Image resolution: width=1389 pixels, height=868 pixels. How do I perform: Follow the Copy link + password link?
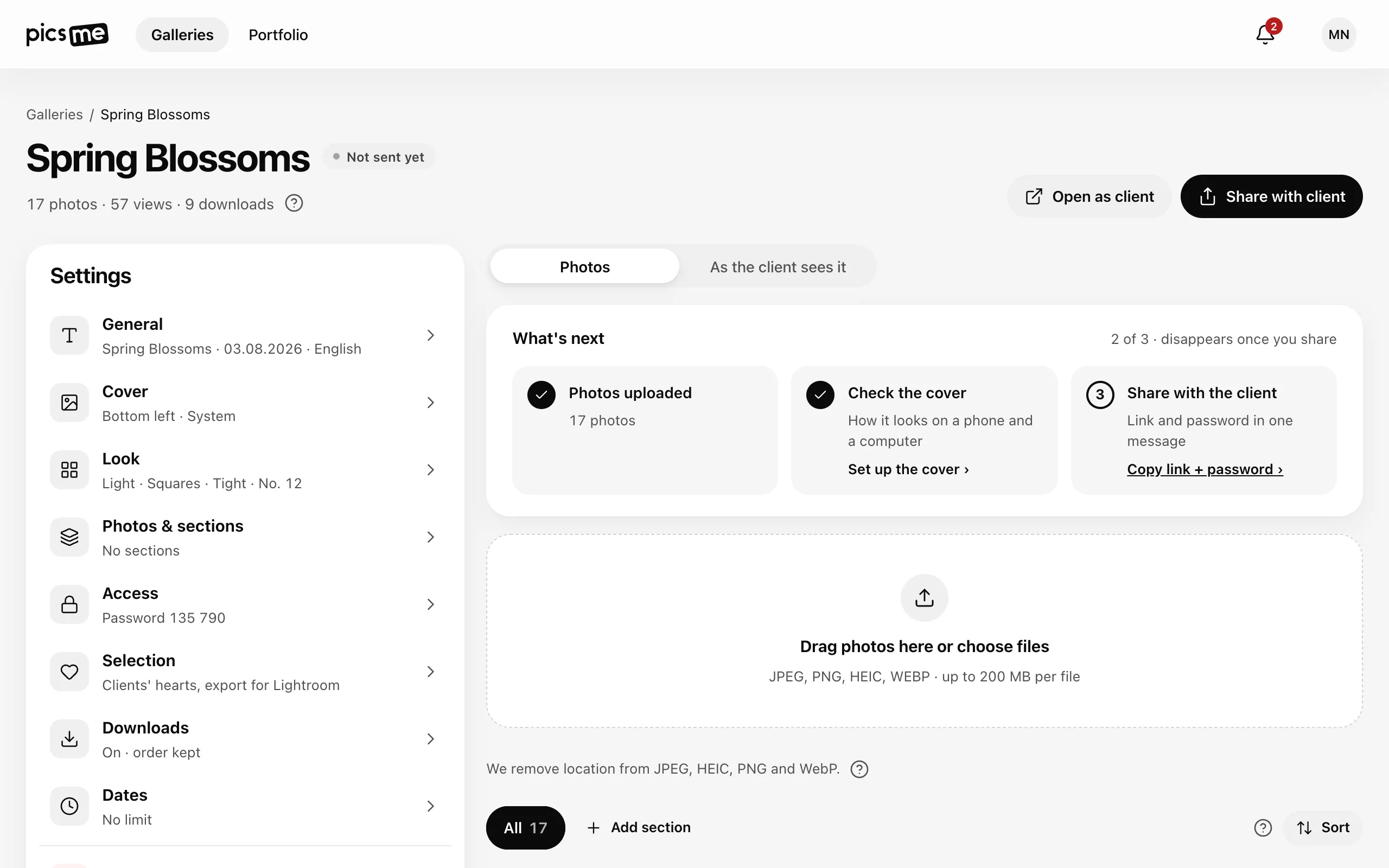1205,469
